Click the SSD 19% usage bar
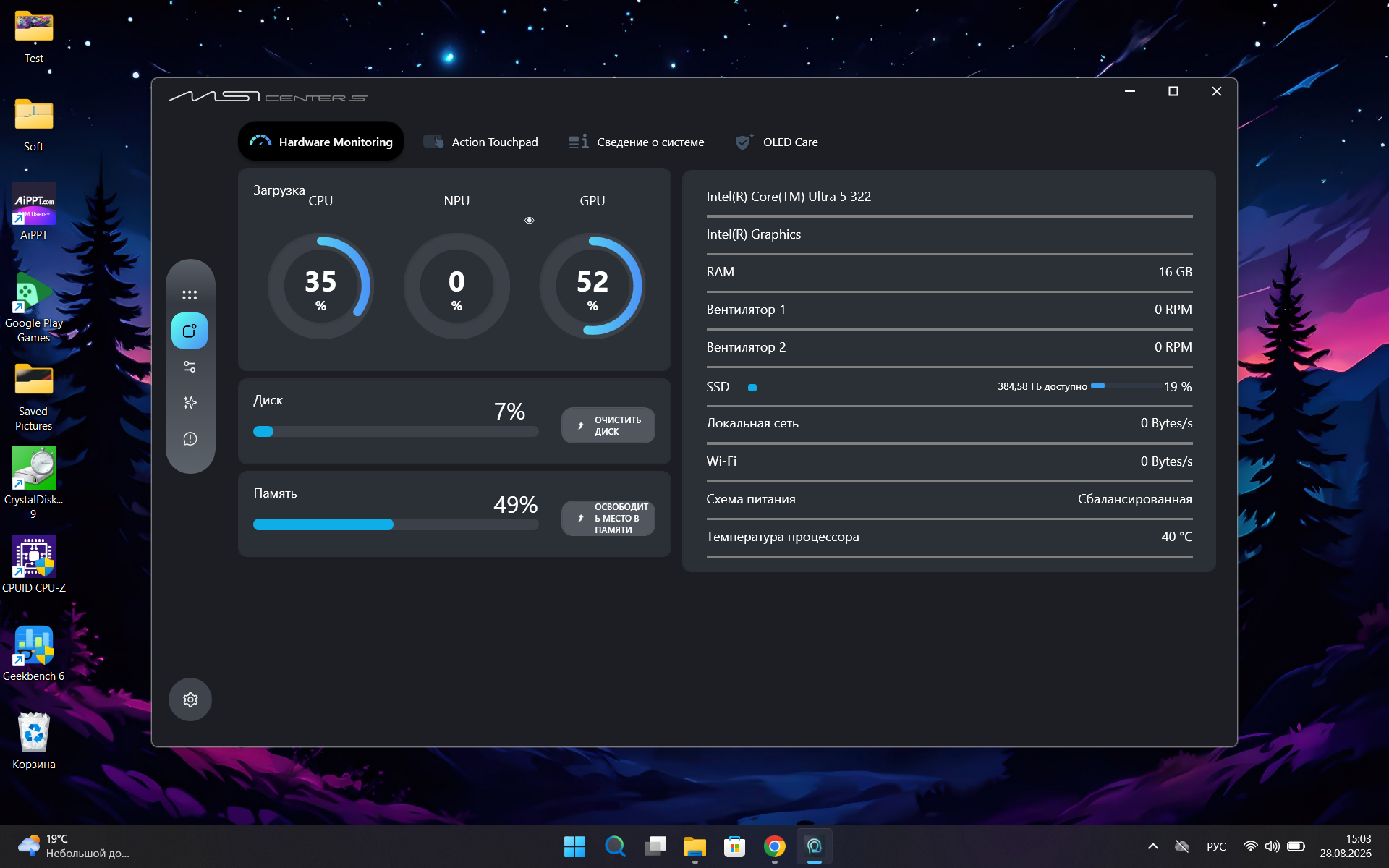Screen dimensions: 1389x868 pos(1126,386)
